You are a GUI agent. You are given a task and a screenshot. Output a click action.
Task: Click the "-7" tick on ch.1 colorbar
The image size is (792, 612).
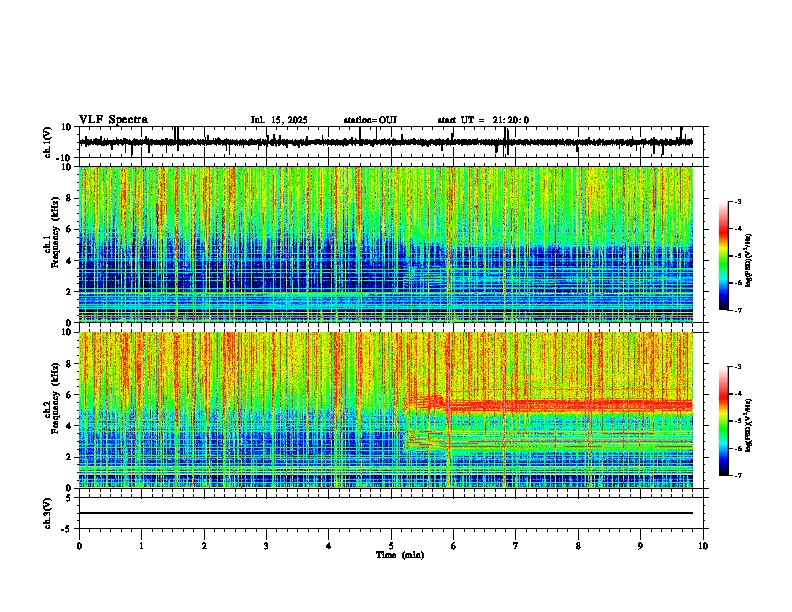click(737, 310)
